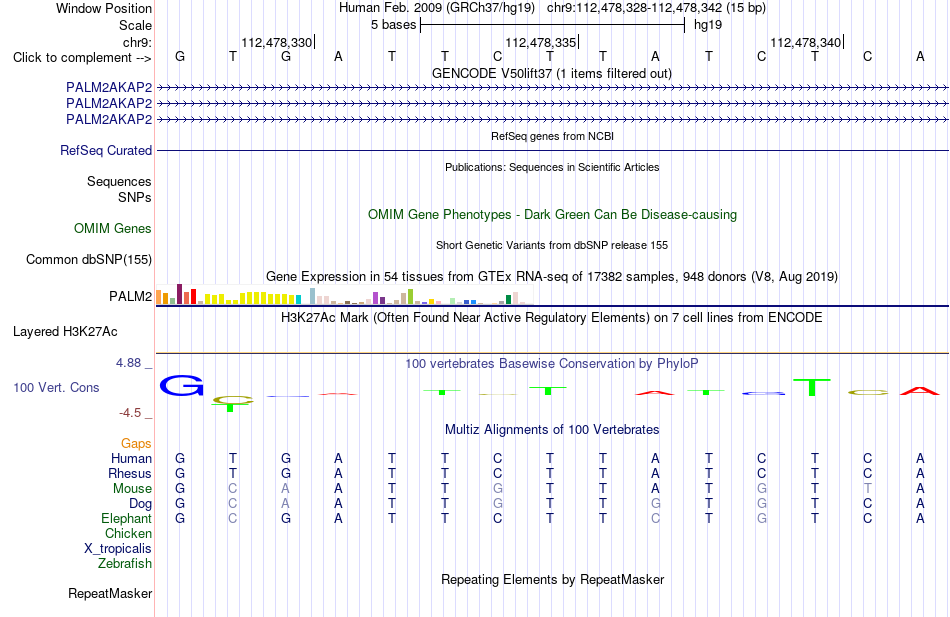Click the tallest green T PhyloP letter
950x617 pixels.
tap(812, 387)
